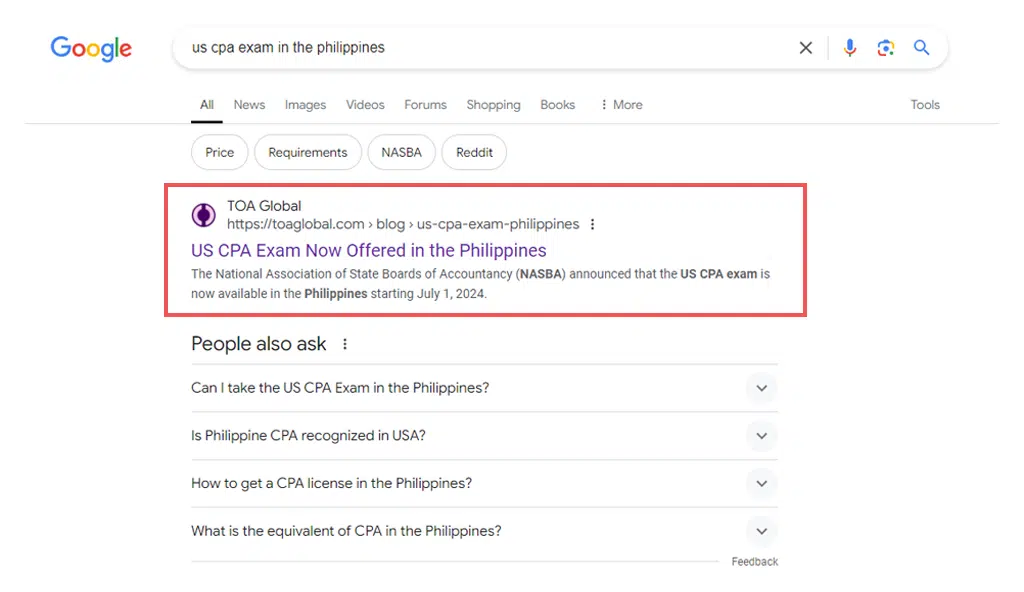Viewport: 1024px width, 592px height.
Task: Open Google Lens image search
Action: coord(886,47)
